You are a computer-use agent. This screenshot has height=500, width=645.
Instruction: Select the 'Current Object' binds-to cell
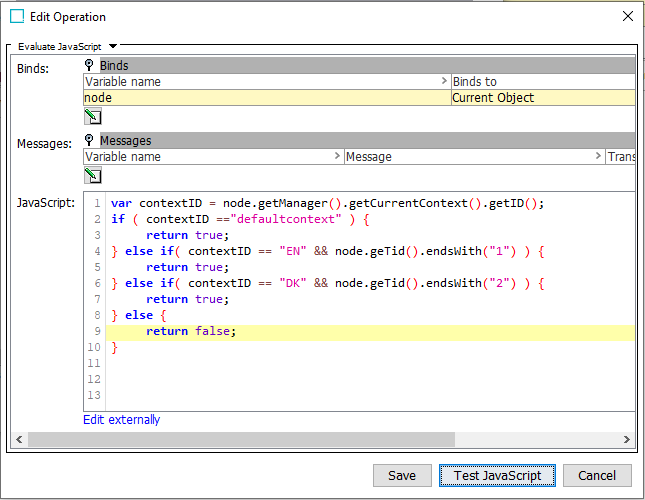tap(542, 98)
